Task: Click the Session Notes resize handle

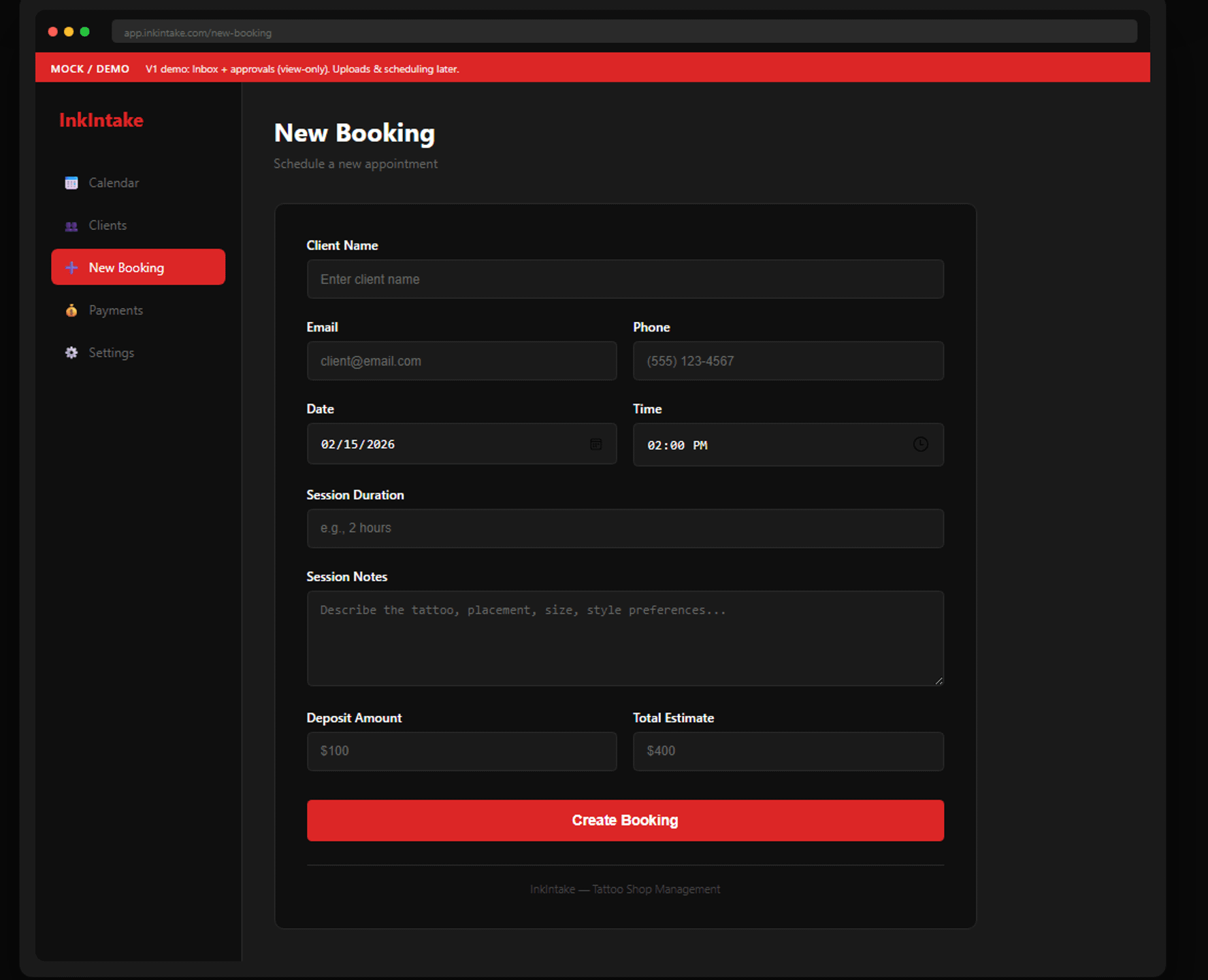Action: coord(938,681)
